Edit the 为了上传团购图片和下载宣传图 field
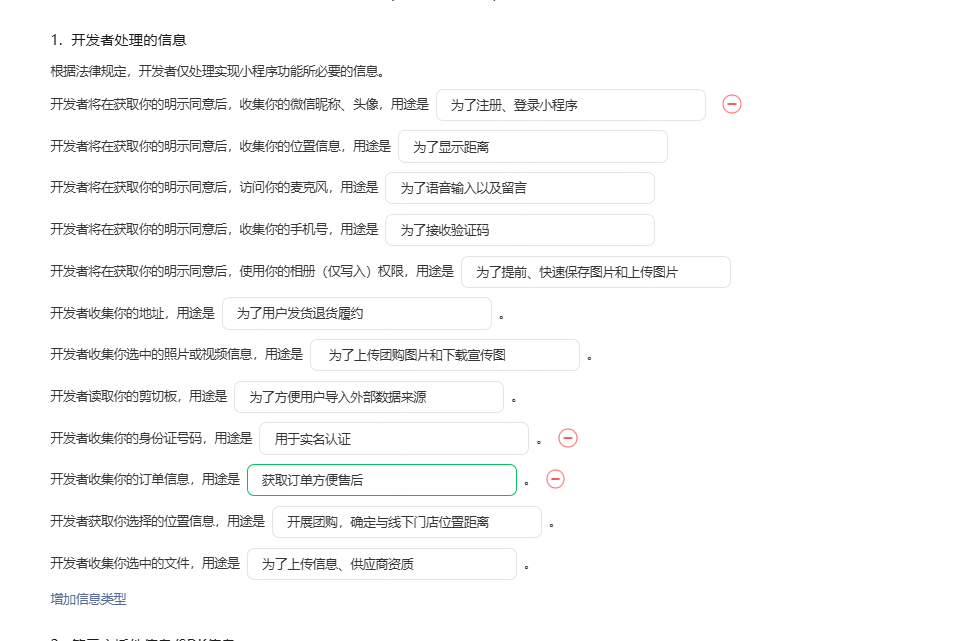Screen dimensions: 957x641 point(445,355)
